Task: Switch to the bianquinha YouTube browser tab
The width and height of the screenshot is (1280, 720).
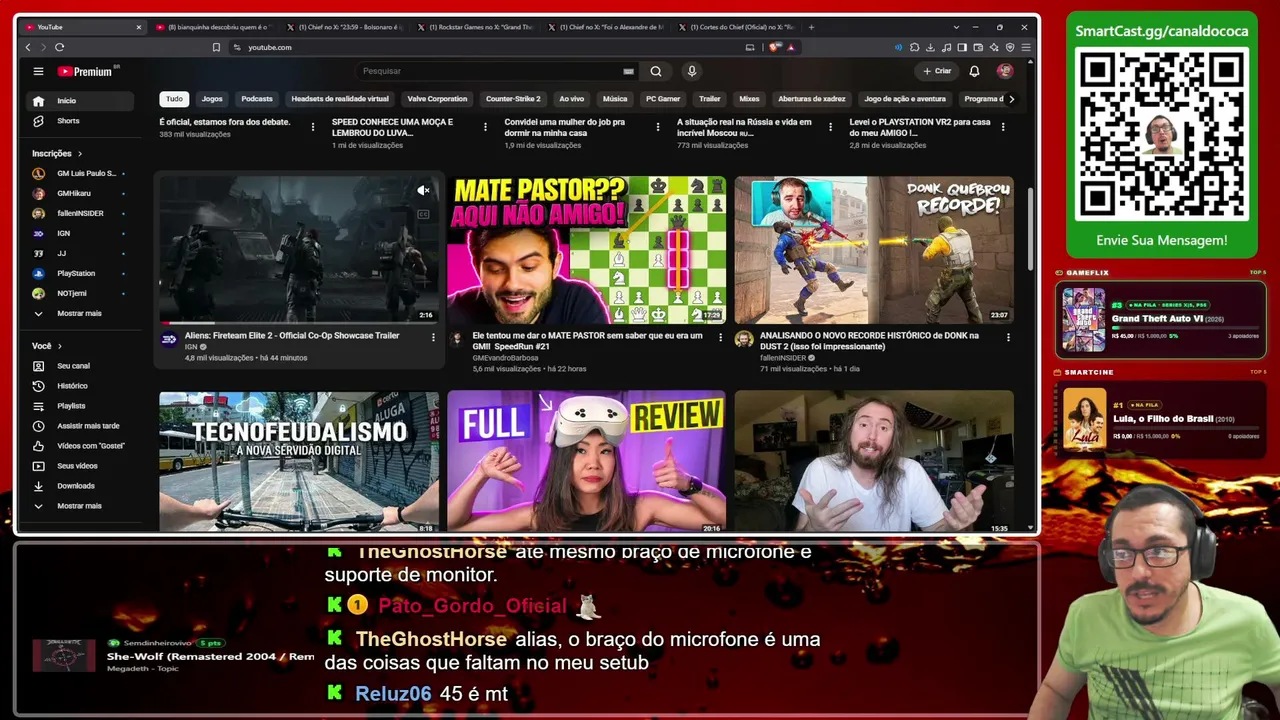Action: (x=213, y=27)
